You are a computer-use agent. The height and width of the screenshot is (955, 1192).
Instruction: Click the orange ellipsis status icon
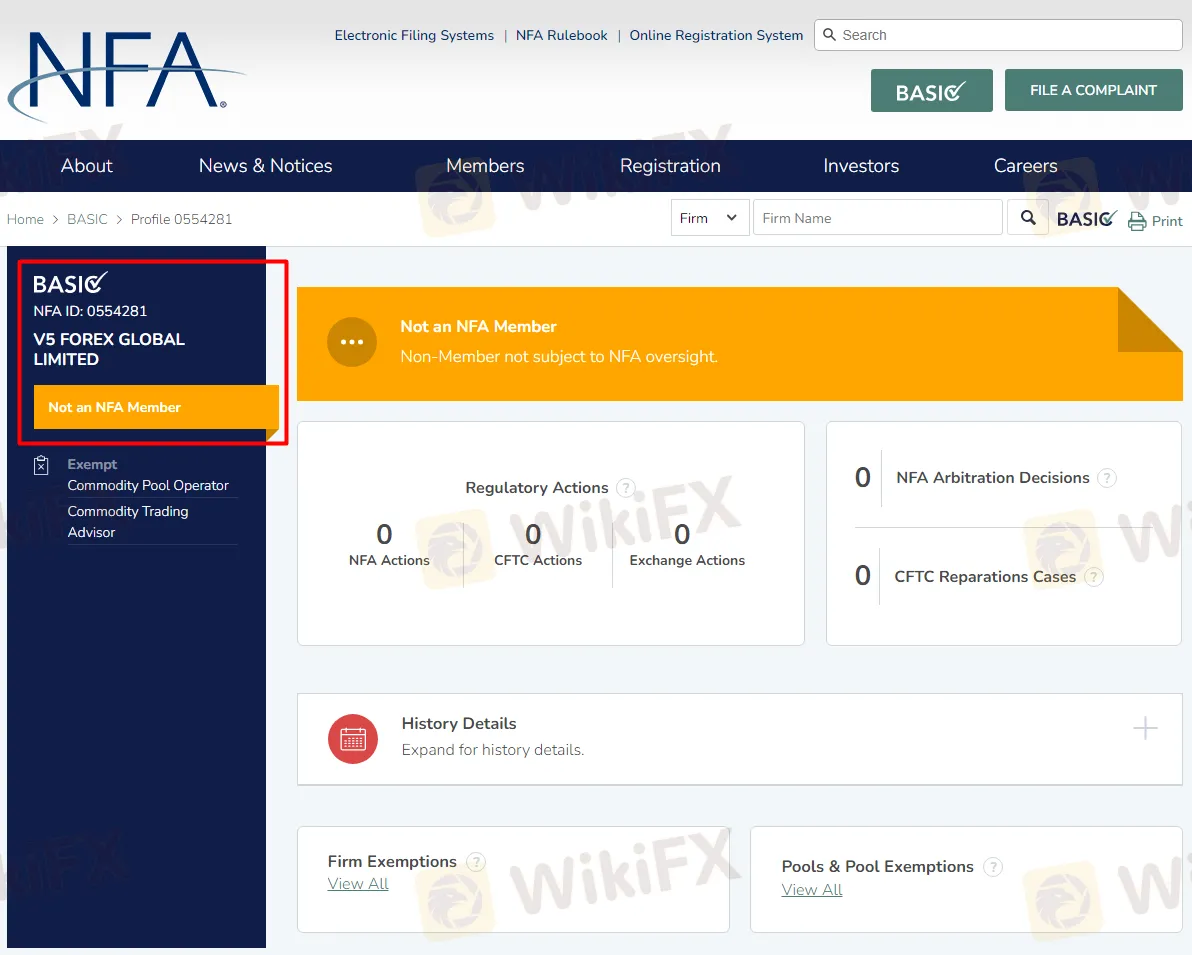352,342
